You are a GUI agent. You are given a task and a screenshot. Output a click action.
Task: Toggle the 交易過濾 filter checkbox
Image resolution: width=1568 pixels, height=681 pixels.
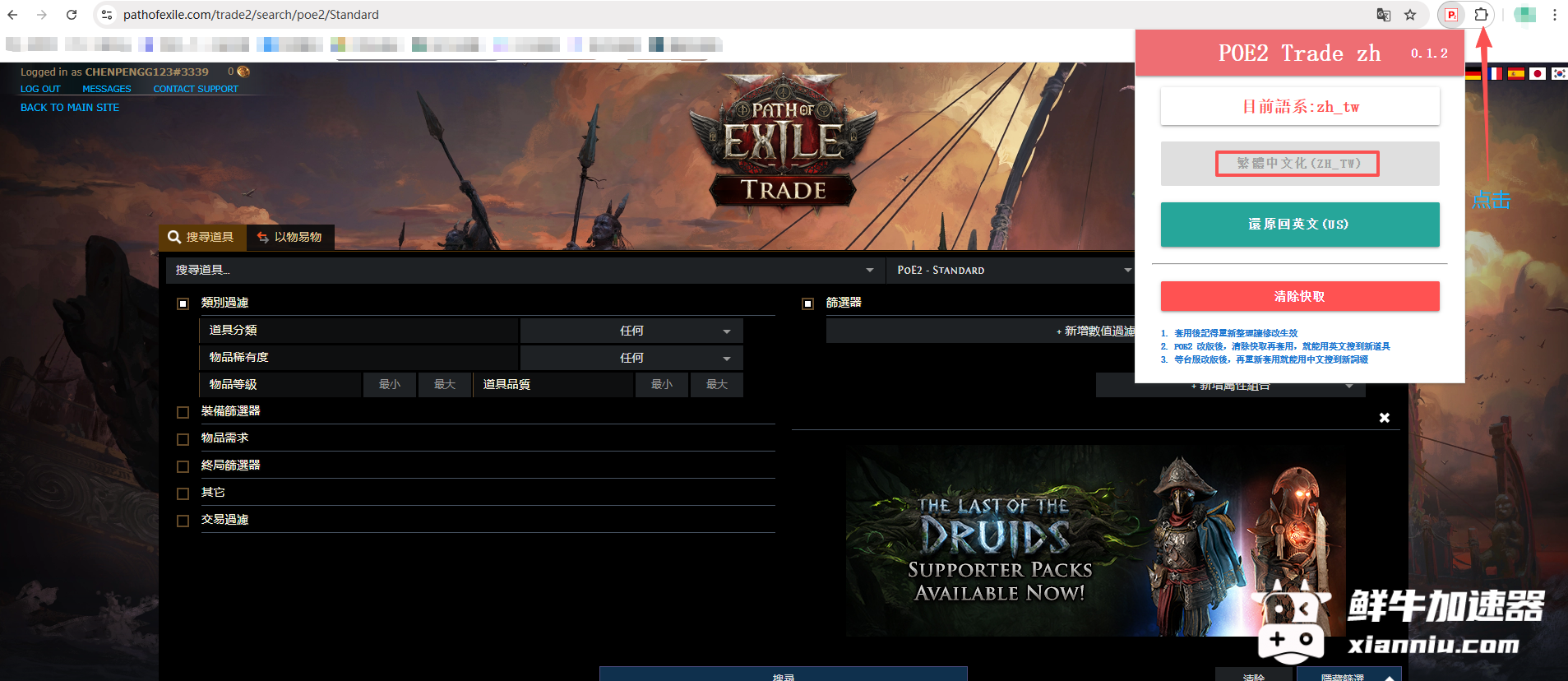pos(183,521)
